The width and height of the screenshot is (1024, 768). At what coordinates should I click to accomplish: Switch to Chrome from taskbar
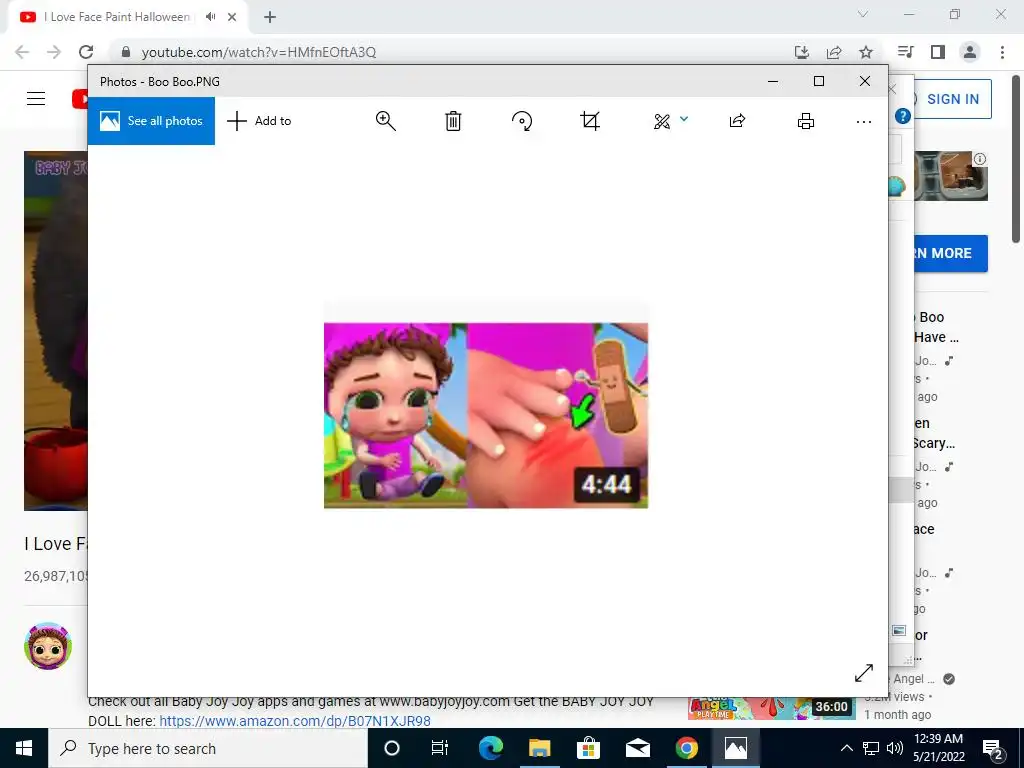686,748
